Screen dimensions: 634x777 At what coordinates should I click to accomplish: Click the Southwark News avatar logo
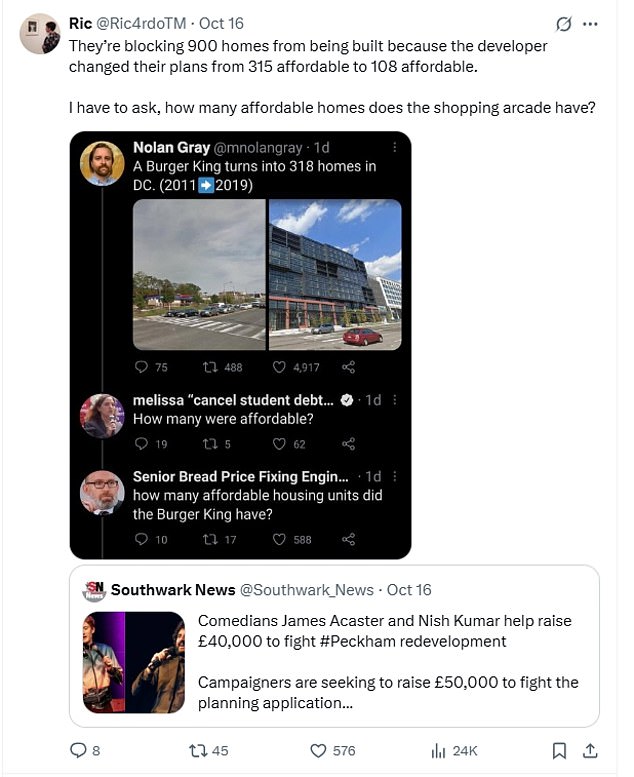(x=94, y=591)
